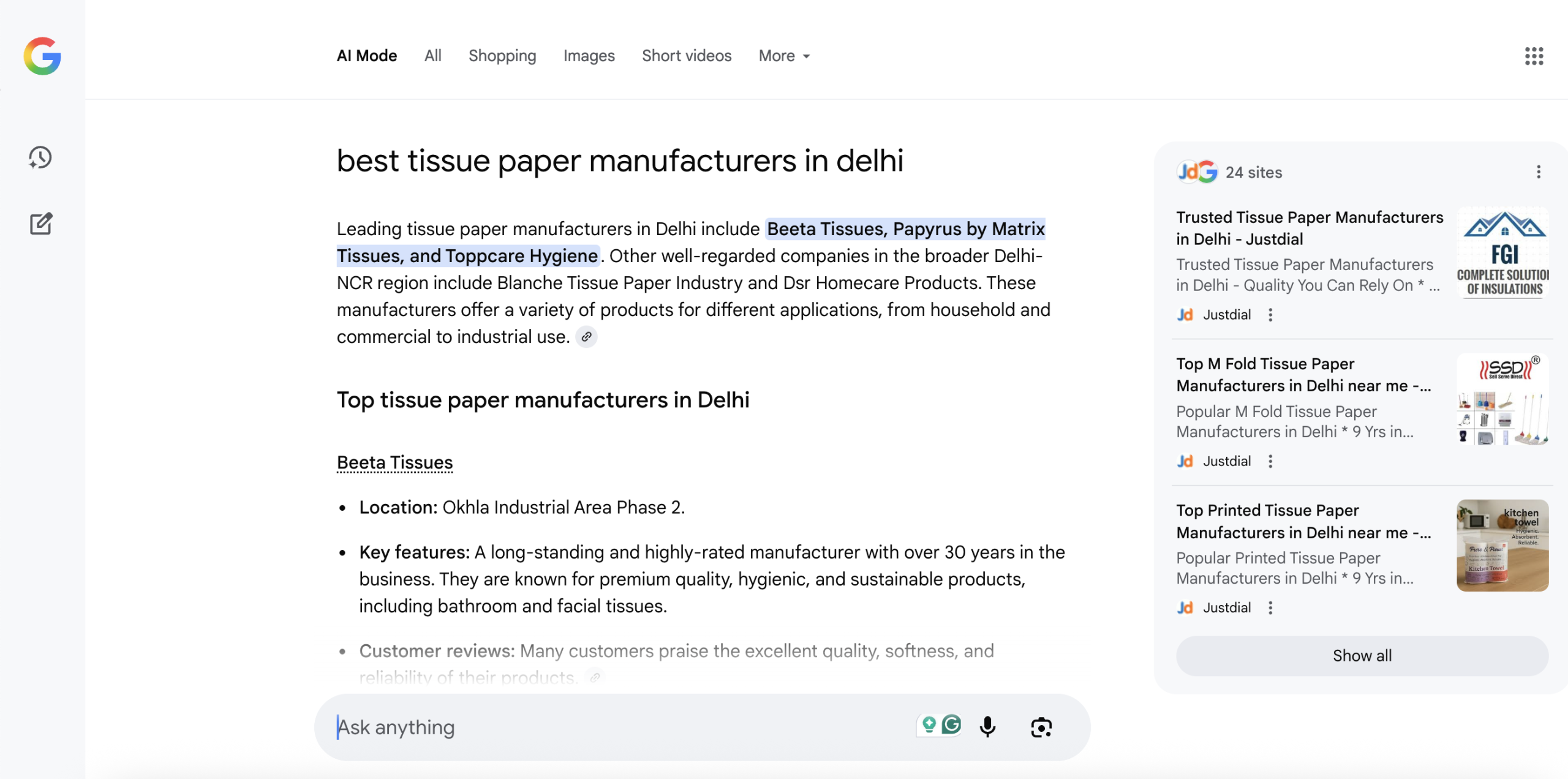The image size is (1568, 779).
Task: Activate voice search microphone
Action: coord(987,727)
